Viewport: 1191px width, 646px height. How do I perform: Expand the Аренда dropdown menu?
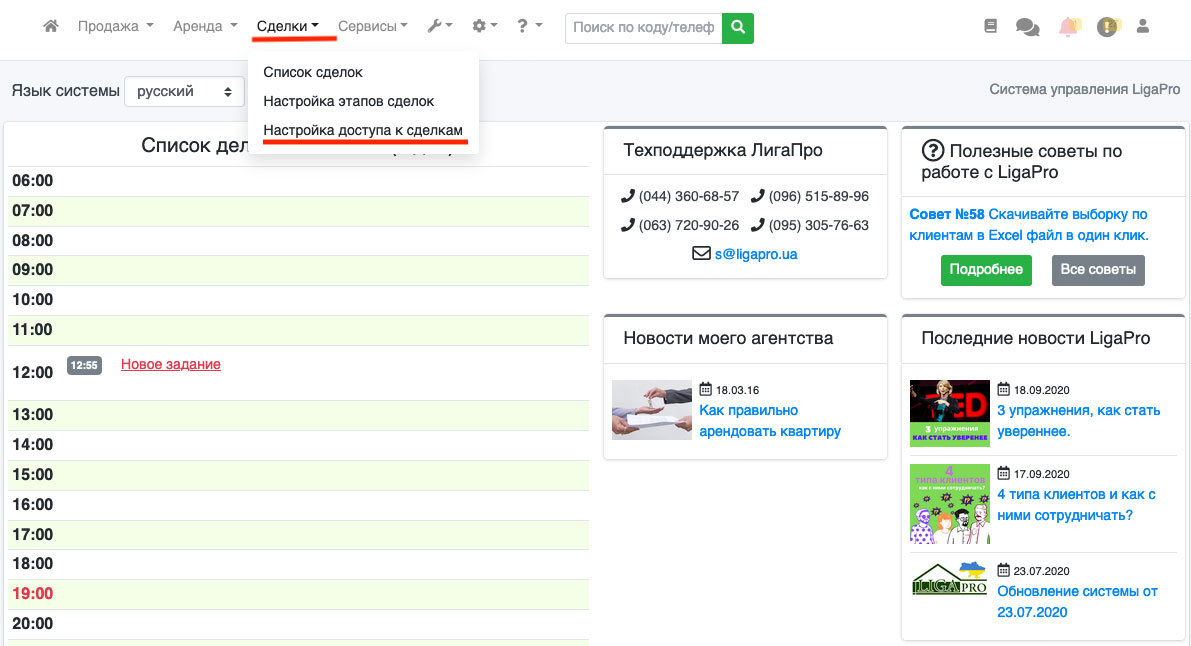(x=205, y=27)
